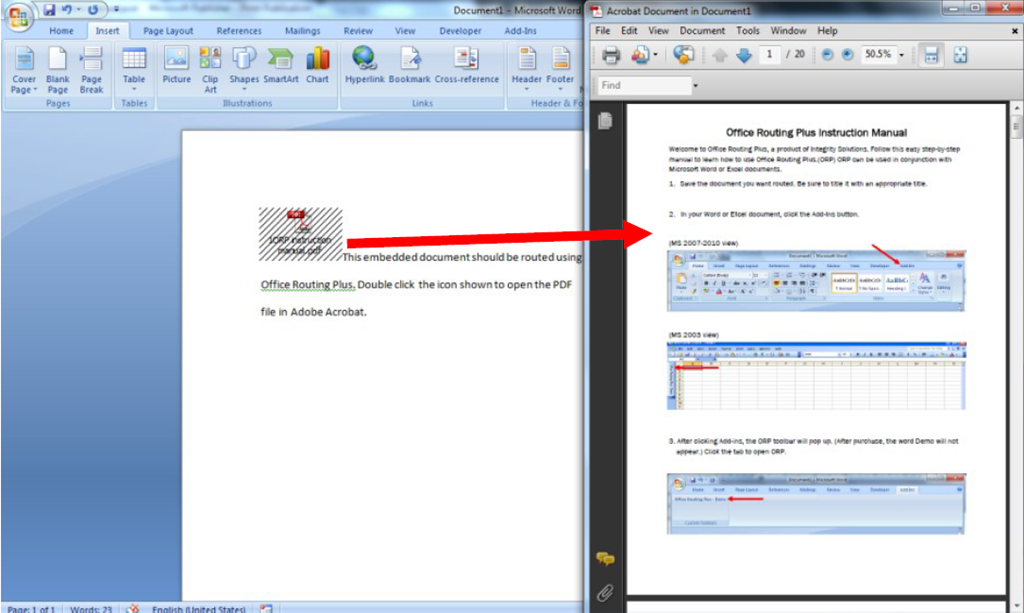Image resolution: width=1024 pixels, height=613 pixels.
Task: Click the proofing status icon in Word status bar
Action: (x=133, y=608)
